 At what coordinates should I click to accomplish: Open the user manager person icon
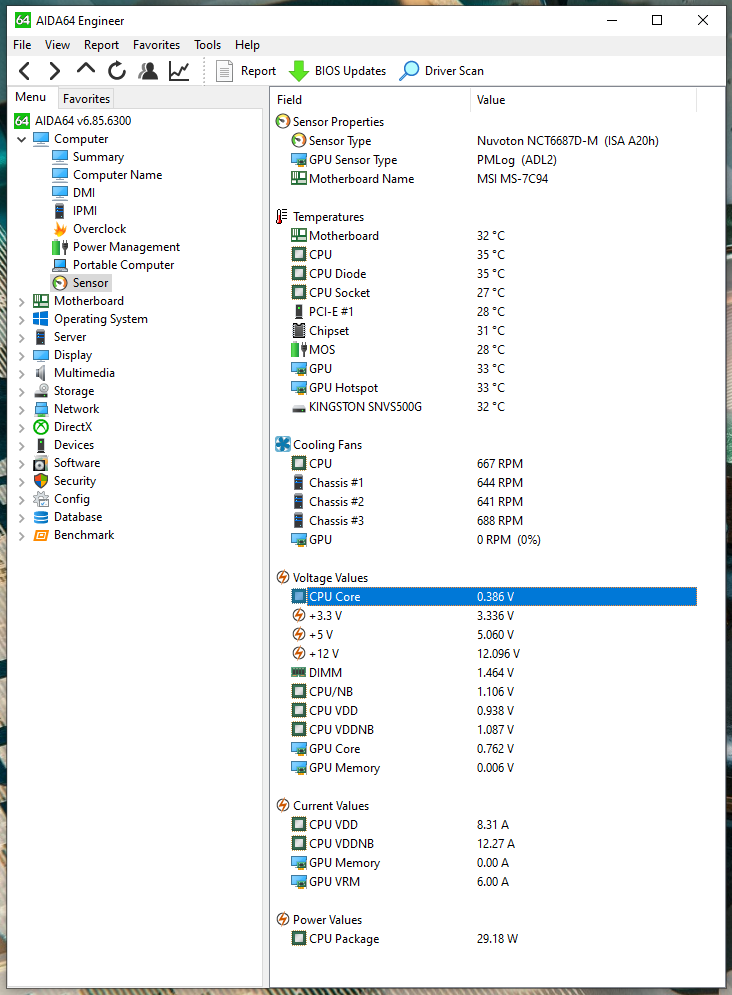148,70
